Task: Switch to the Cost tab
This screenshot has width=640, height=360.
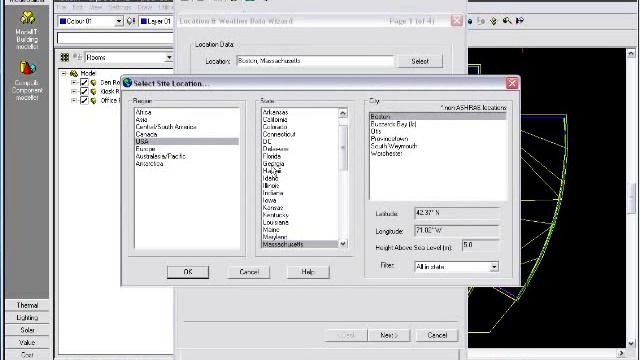Action: (x=27, y=355)
